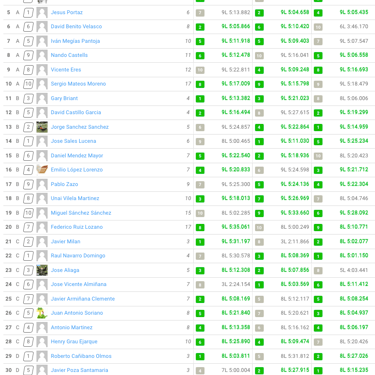Click the placeholder avatar for Nando Castells

[x=42, y=55]
